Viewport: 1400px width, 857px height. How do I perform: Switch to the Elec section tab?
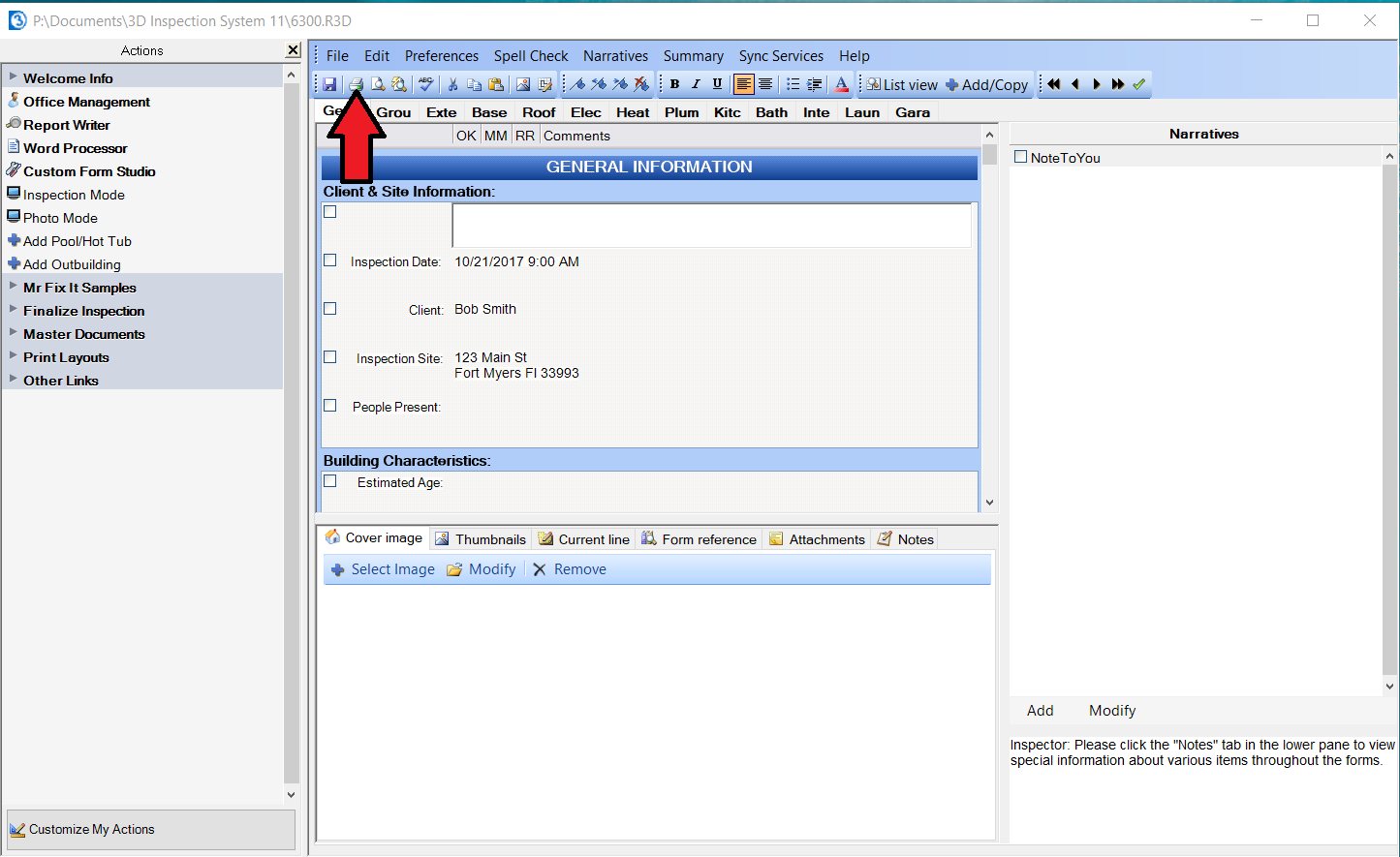[586, 112]
